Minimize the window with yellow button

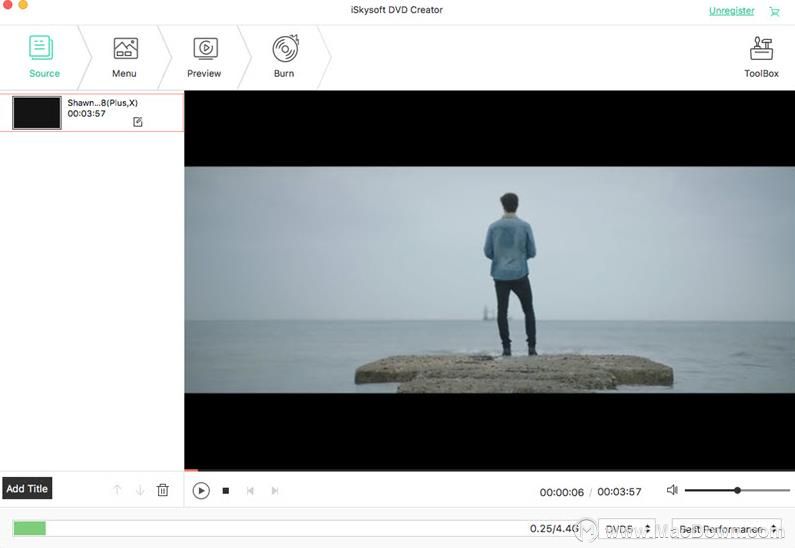(23, 5)
